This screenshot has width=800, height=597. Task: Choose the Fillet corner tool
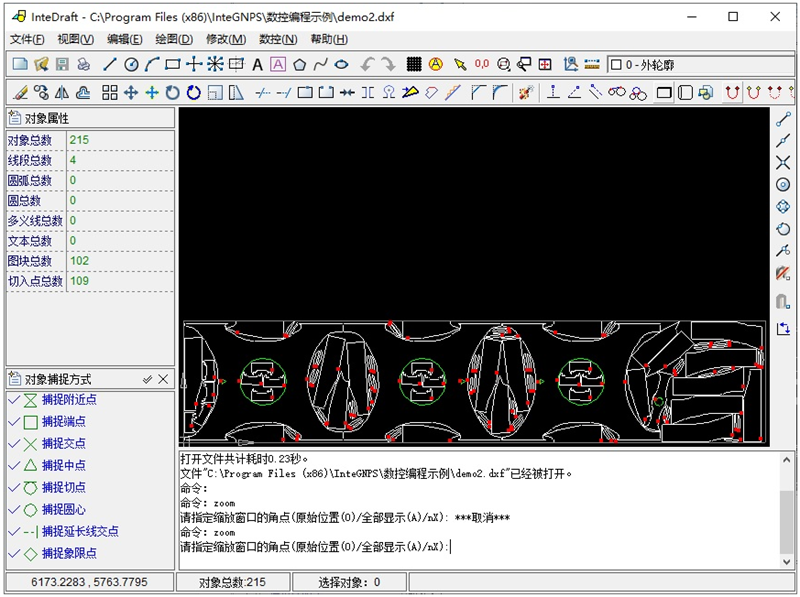(499, 92)
